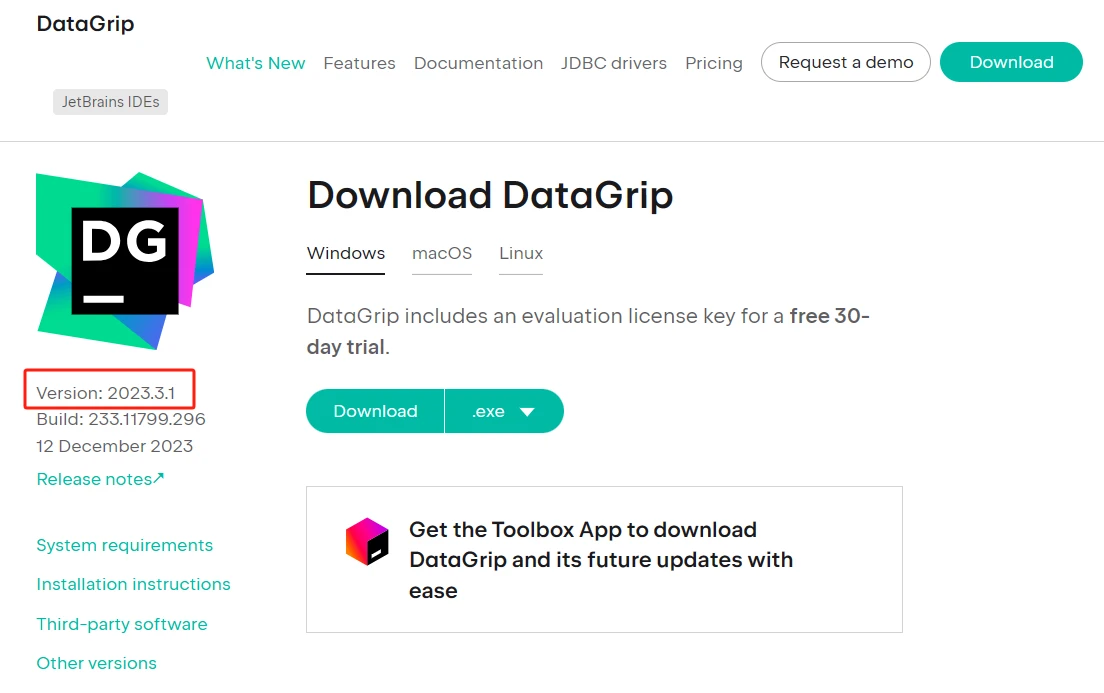1104x693 pixels.
Task: Open Installation instructions link
Action: (134, 585)
